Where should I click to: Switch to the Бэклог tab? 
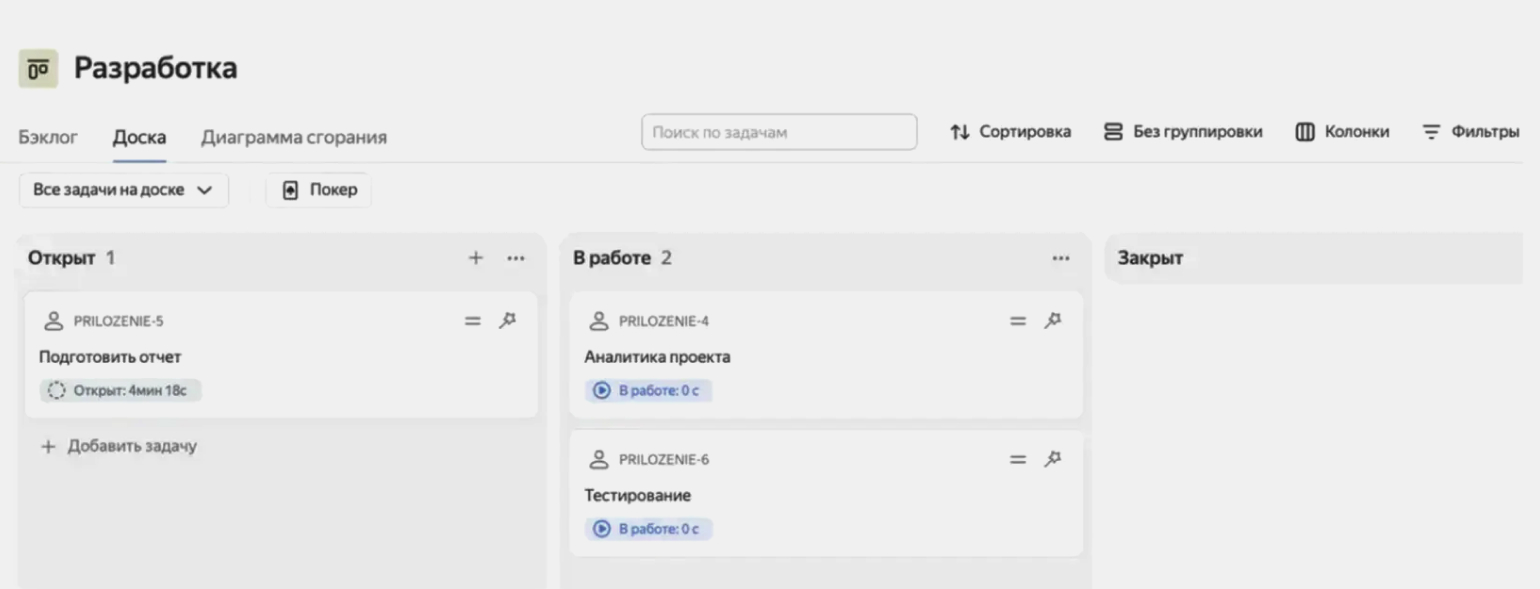click(48, 137)
